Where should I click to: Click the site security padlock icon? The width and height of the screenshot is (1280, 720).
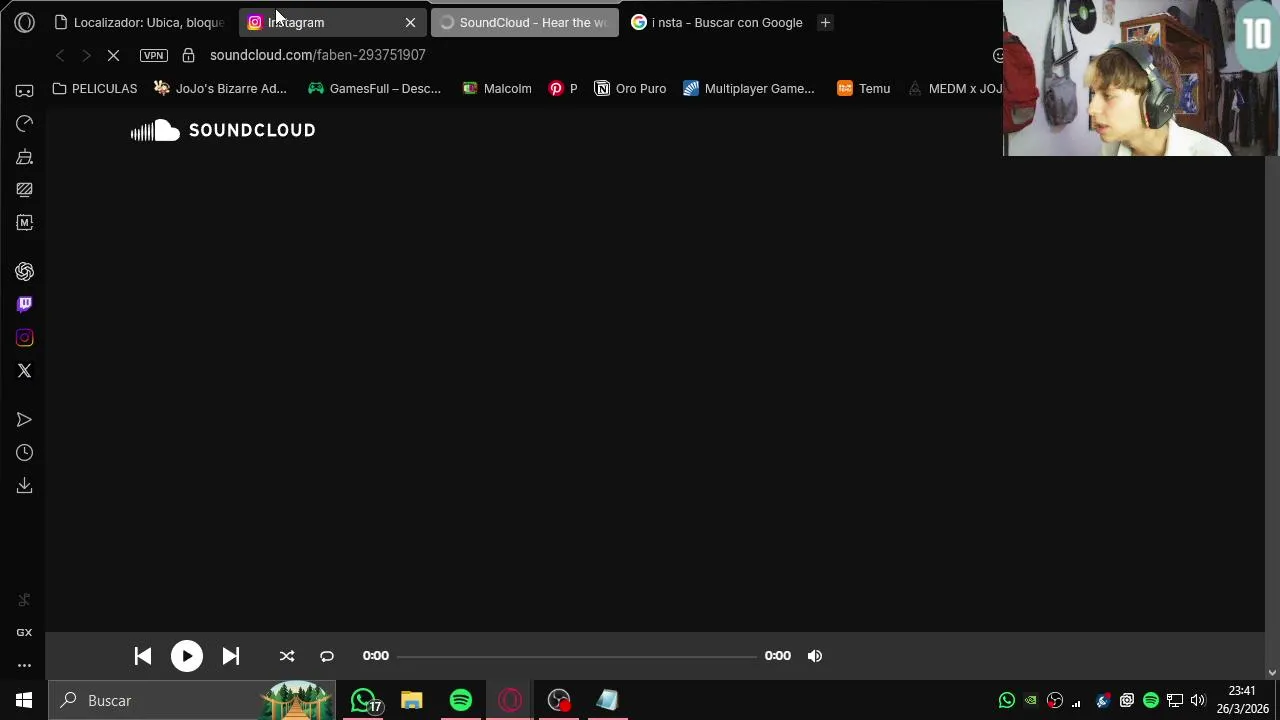click(x=188, y=55)
